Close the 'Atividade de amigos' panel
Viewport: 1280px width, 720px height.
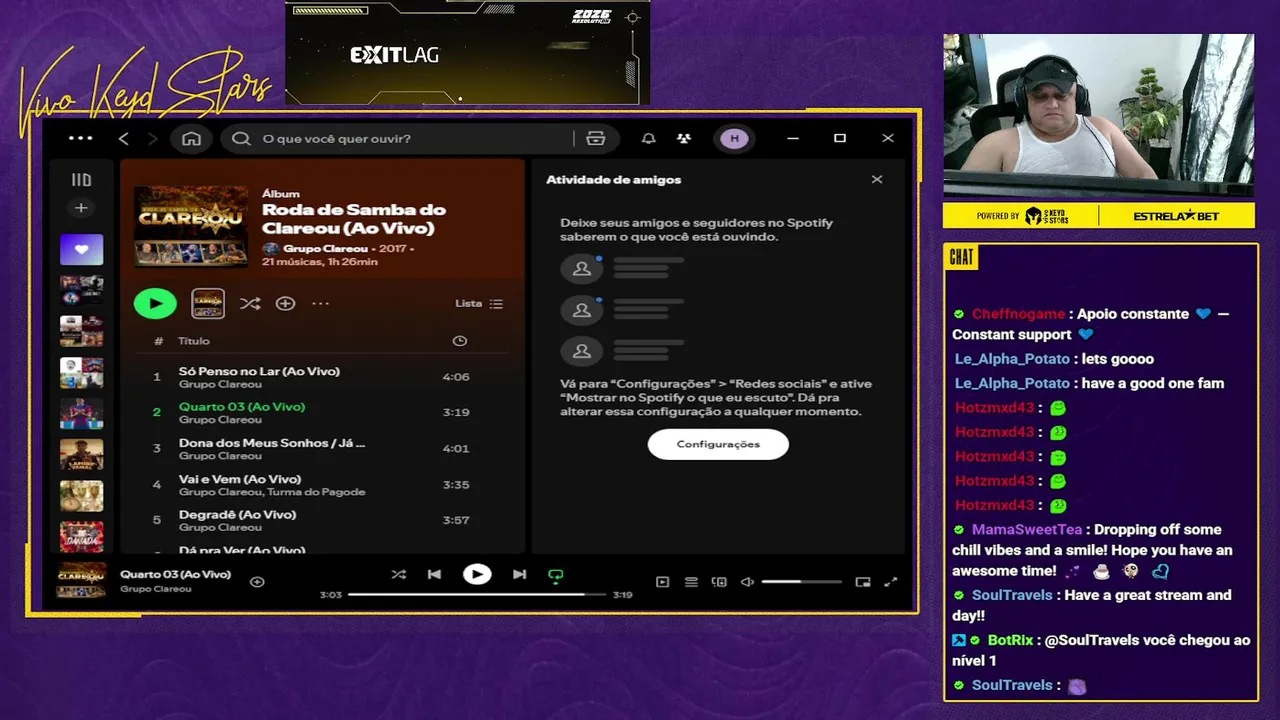pyautogui.click(x=877, y=180)
